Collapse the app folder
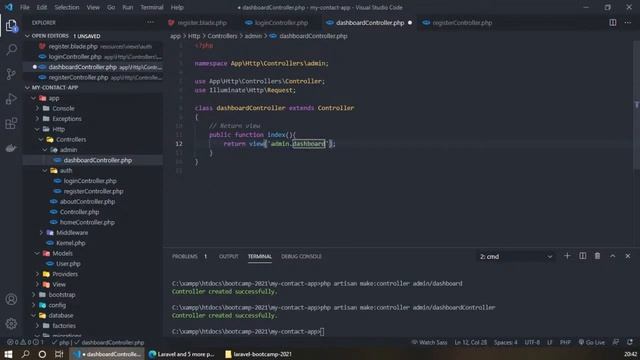The height and width of the screenshot is (360, 640). (94, 98)
